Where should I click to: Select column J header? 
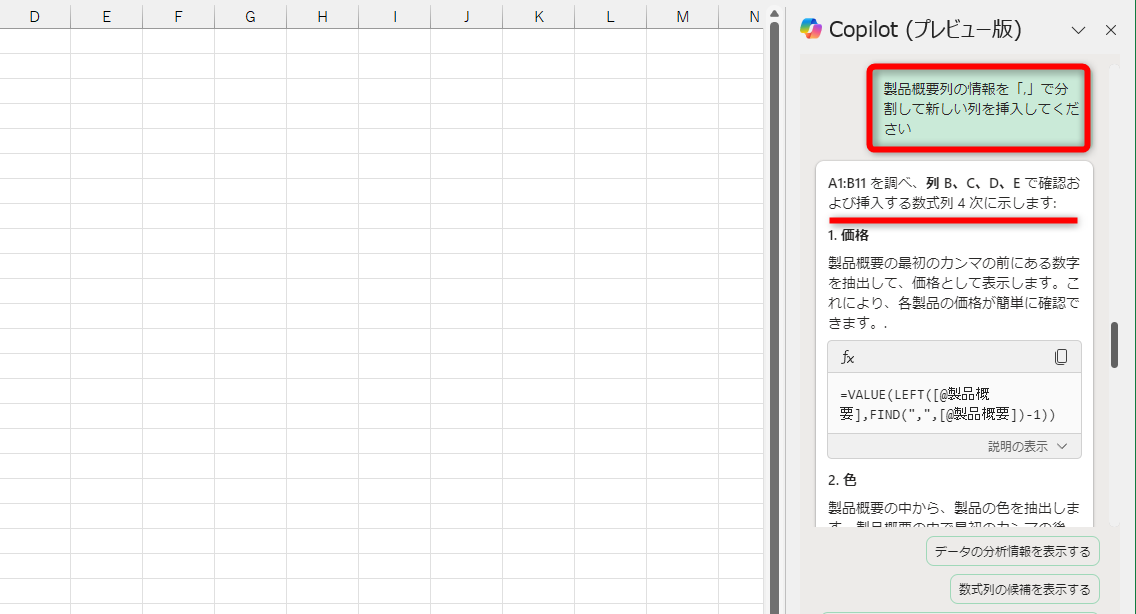[466, 16]
